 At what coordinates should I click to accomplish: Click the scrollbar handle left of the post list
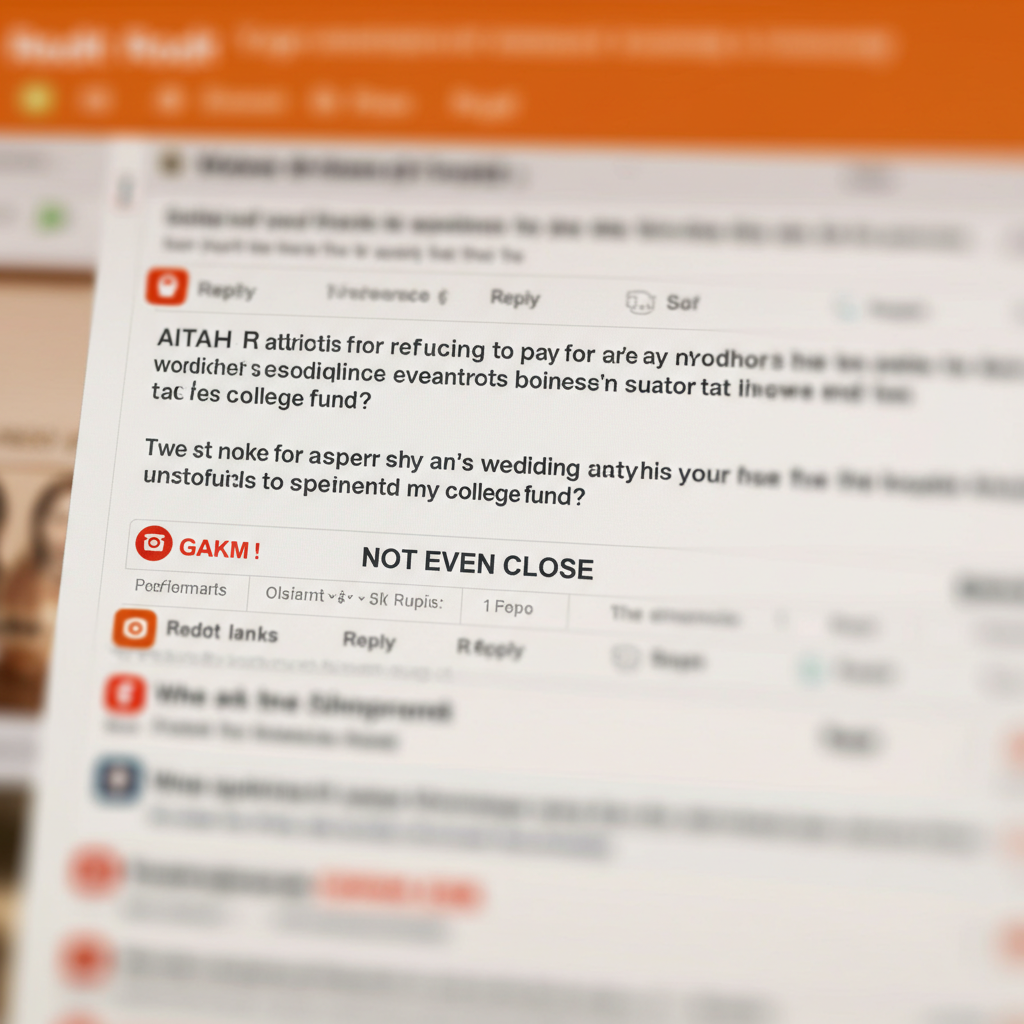[x=124, y=191]
